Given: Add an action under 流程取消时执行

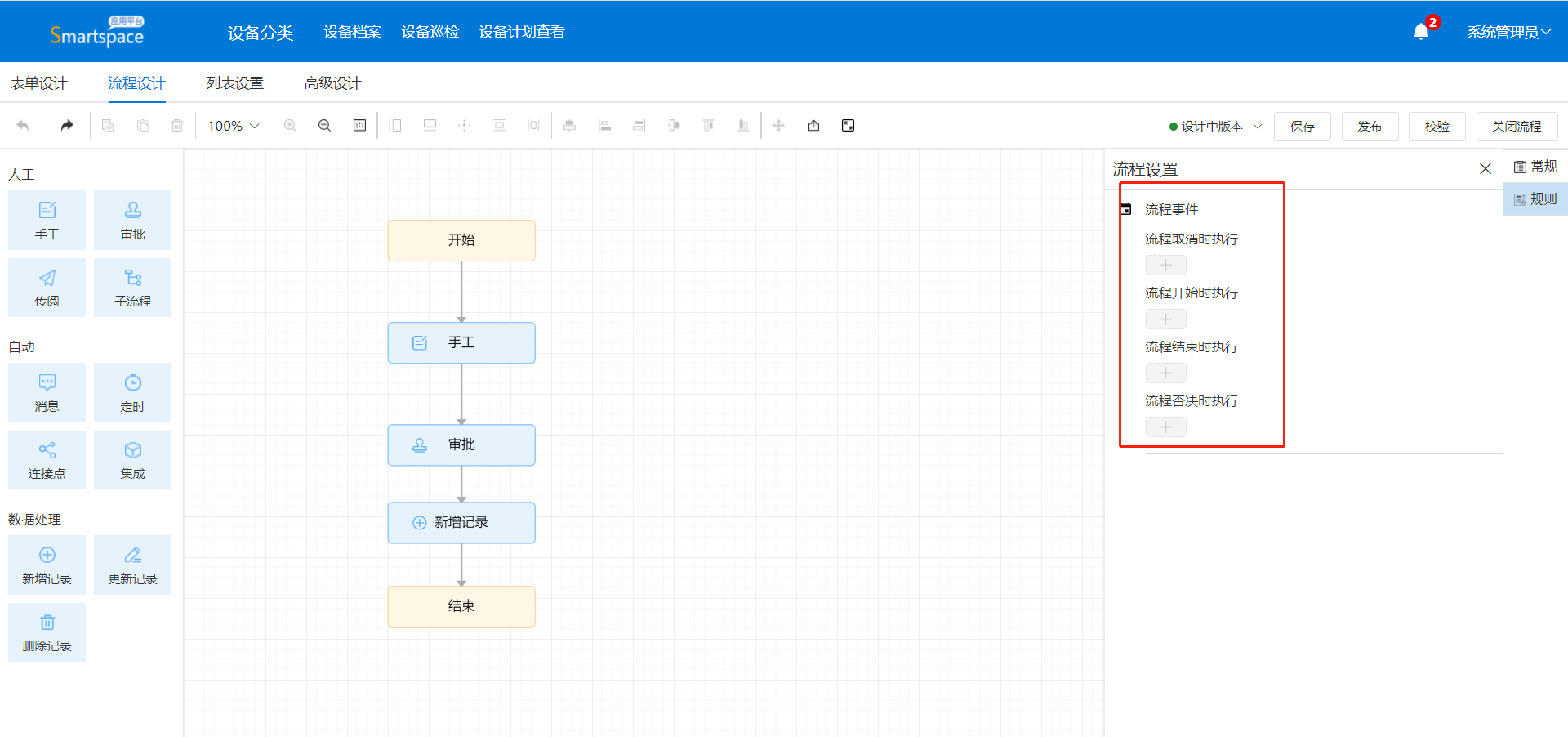Looking at the screenshot, I should click(1166, 266).
